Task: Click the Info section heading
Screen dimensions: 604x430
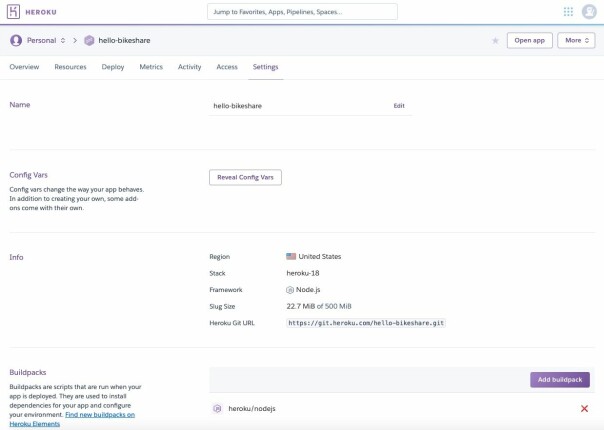Action: [16, 257]
